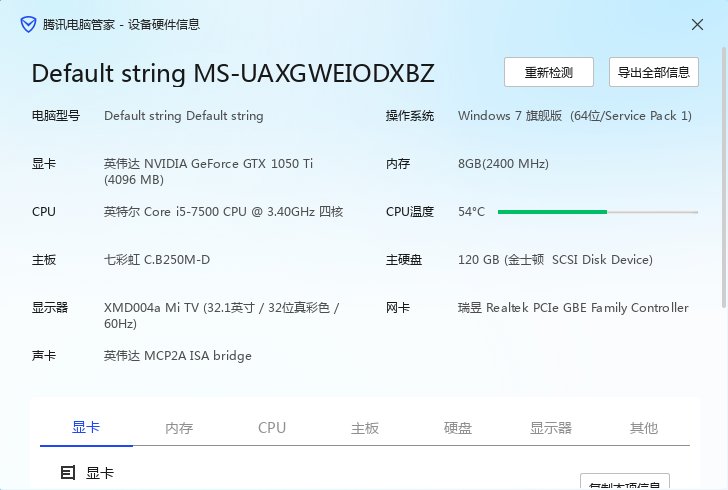Image resolution: width=728 pixels, height=490 pixels.
Task: Select the CPU tab
Action: click(272, 428)
